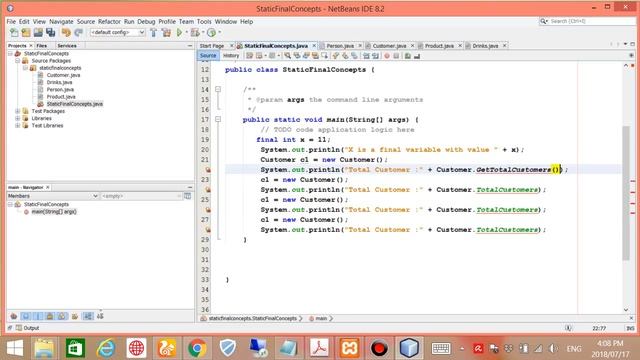
Task: Run the project with green play icon
Action: 179,32
